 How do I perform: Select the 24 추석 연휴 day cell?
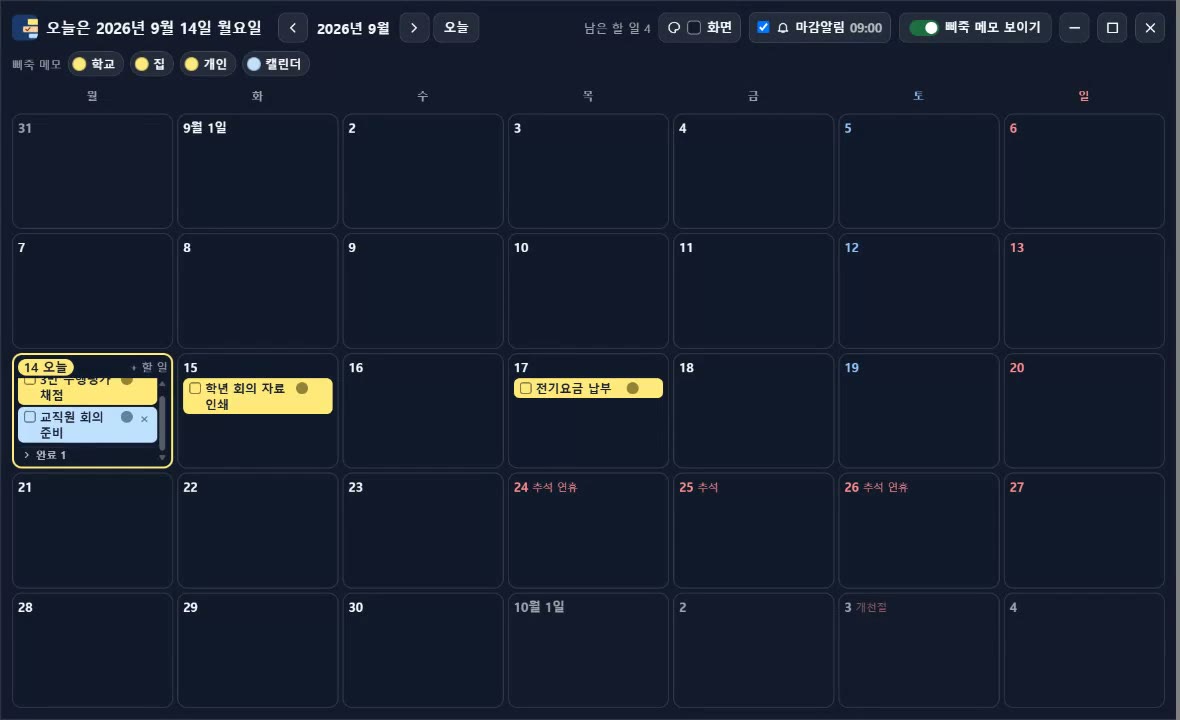588,530
